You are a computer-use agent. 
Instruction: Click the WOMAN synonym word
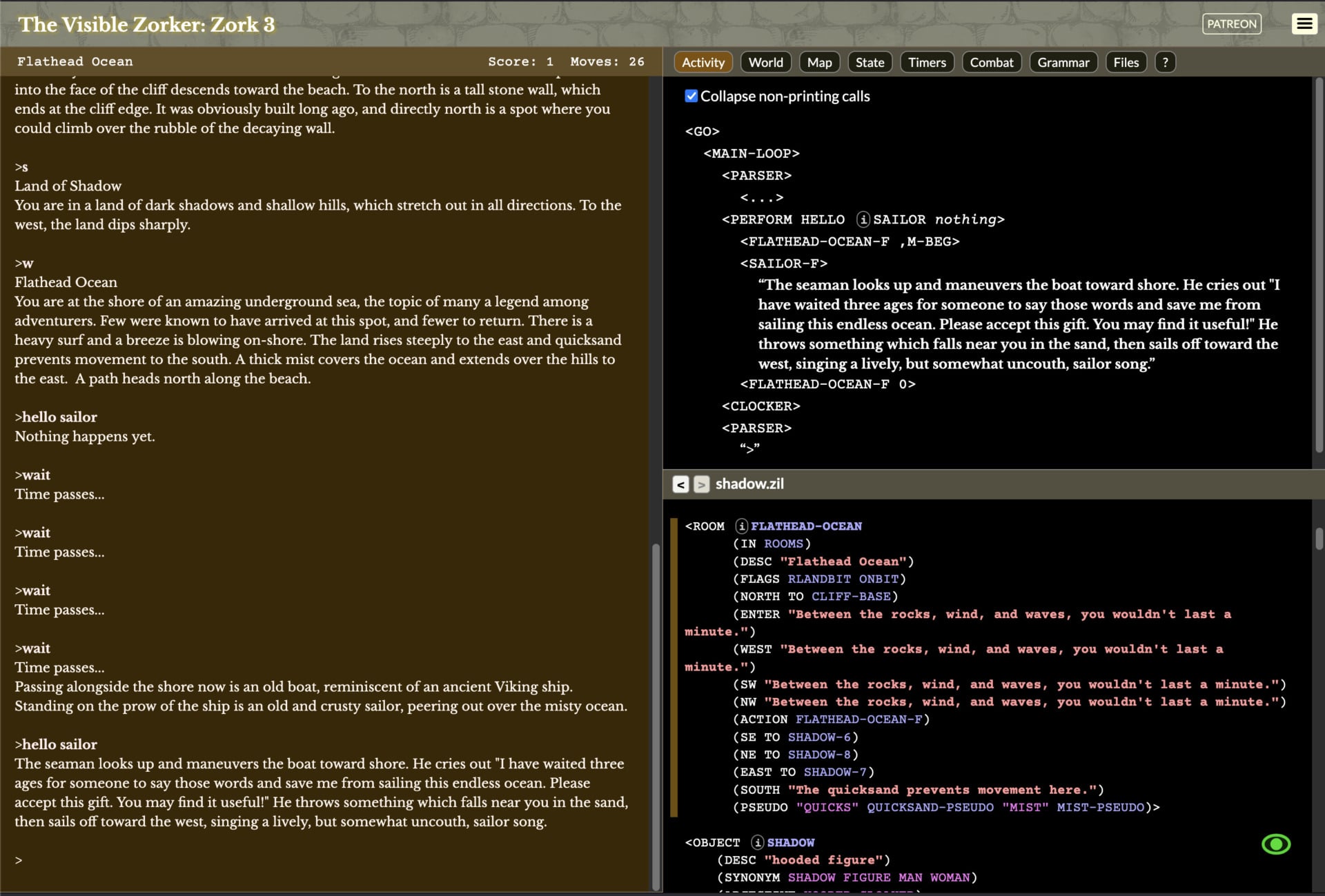(x=950, y=878)
